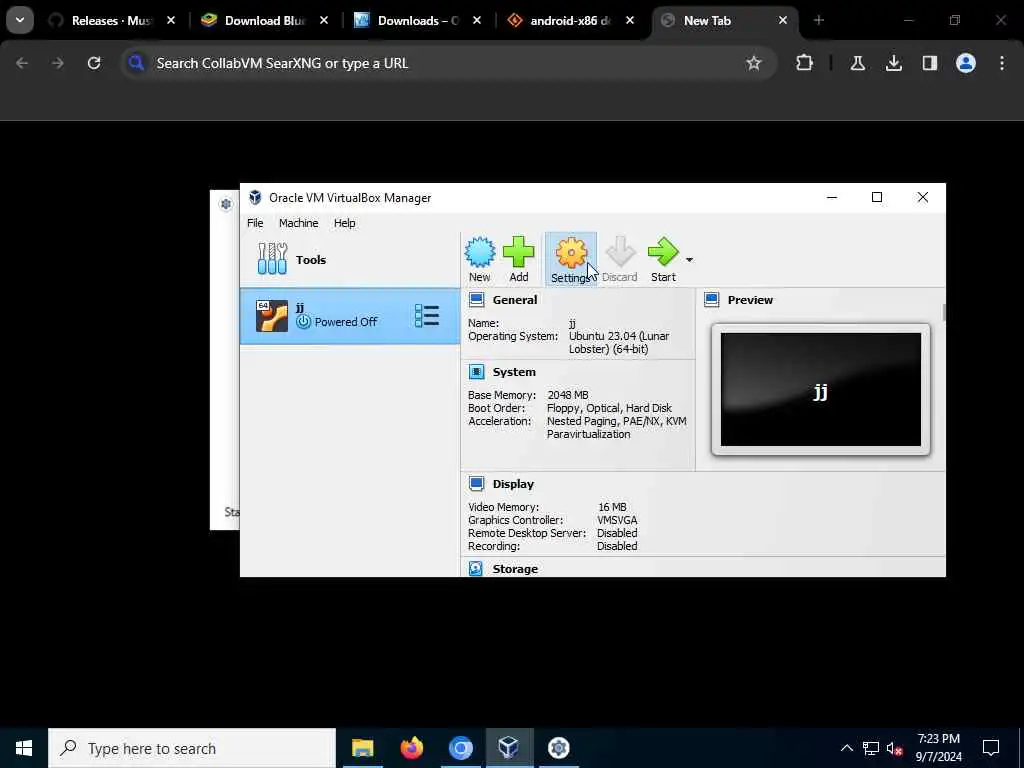Open a new browser tab
1024x768 pixels.
click(x=818, y=20)
